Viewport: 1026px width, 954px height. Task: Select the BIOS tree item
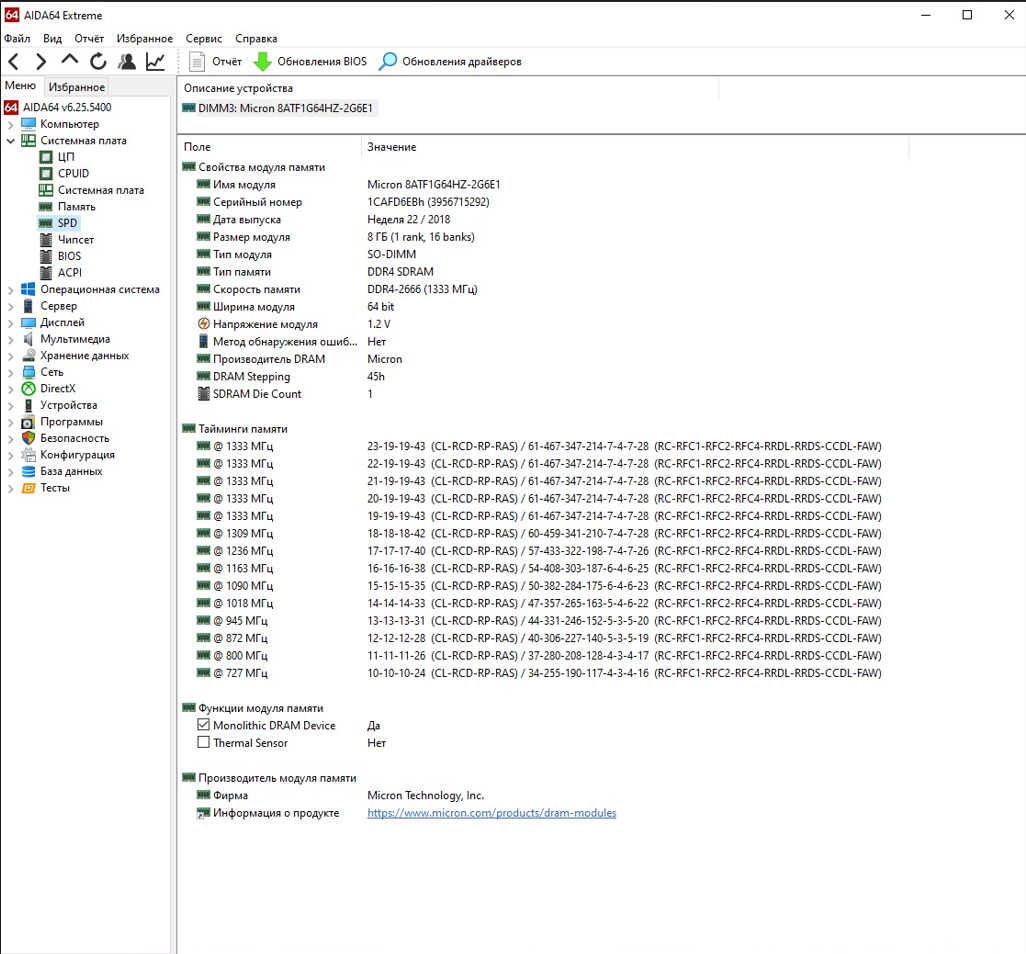tap(60, 256)
